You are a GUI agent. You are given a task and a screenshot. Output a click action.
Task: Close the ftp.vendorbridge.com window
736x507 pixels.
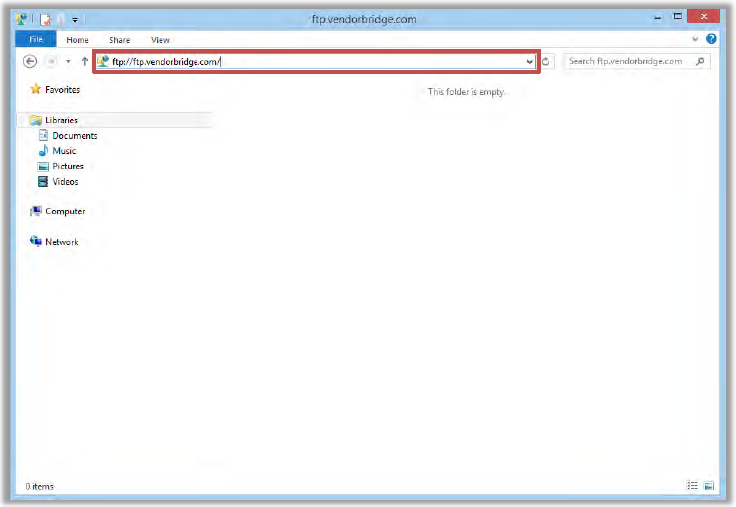tap(703, 16)
